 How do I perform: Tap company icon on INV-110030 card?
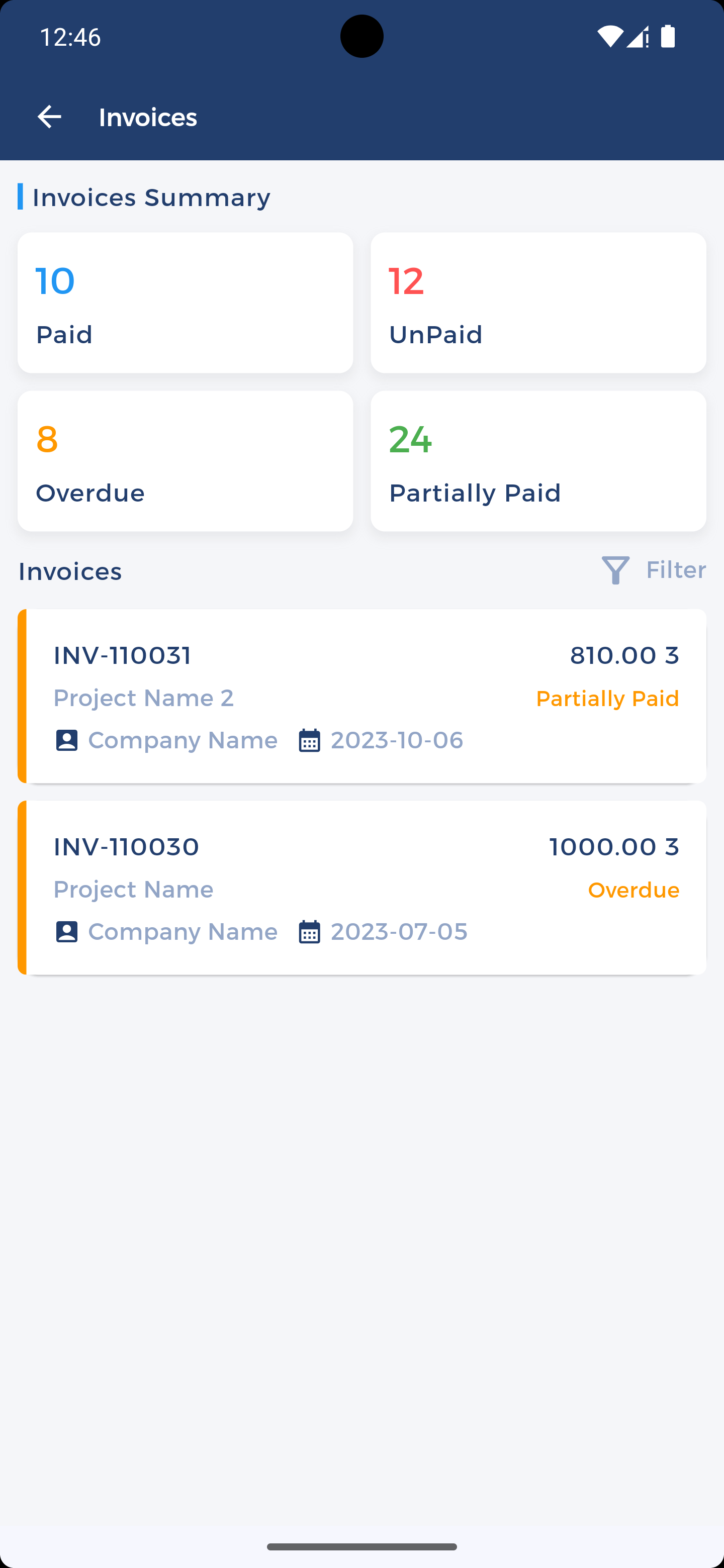click(x=66, y=932)
